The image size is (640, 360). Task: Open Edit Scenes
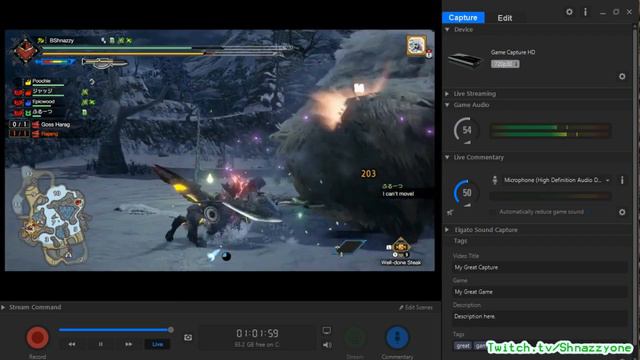[416, 307]
